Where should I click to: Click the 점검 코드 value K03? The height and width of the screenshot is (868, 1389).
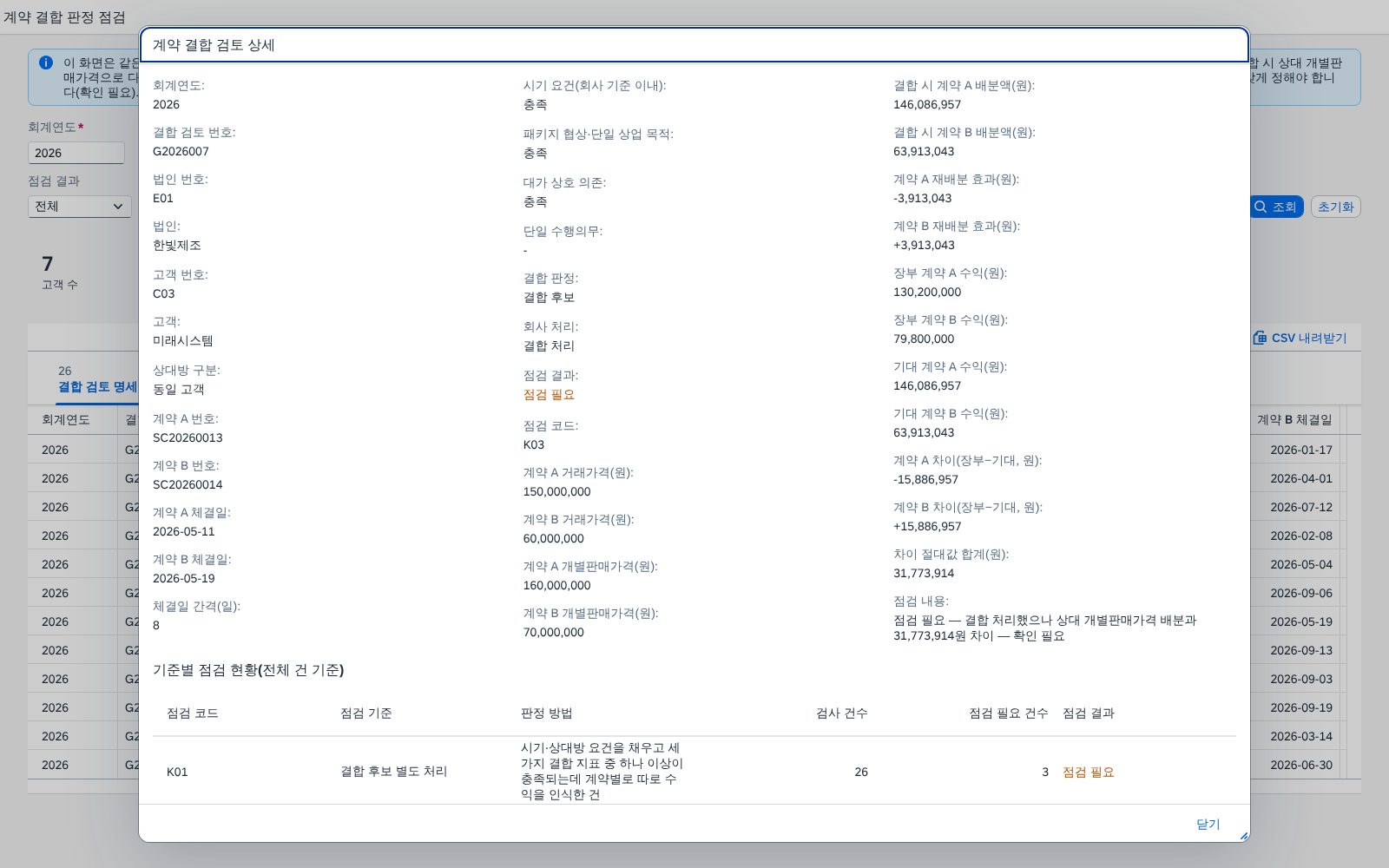534,444
